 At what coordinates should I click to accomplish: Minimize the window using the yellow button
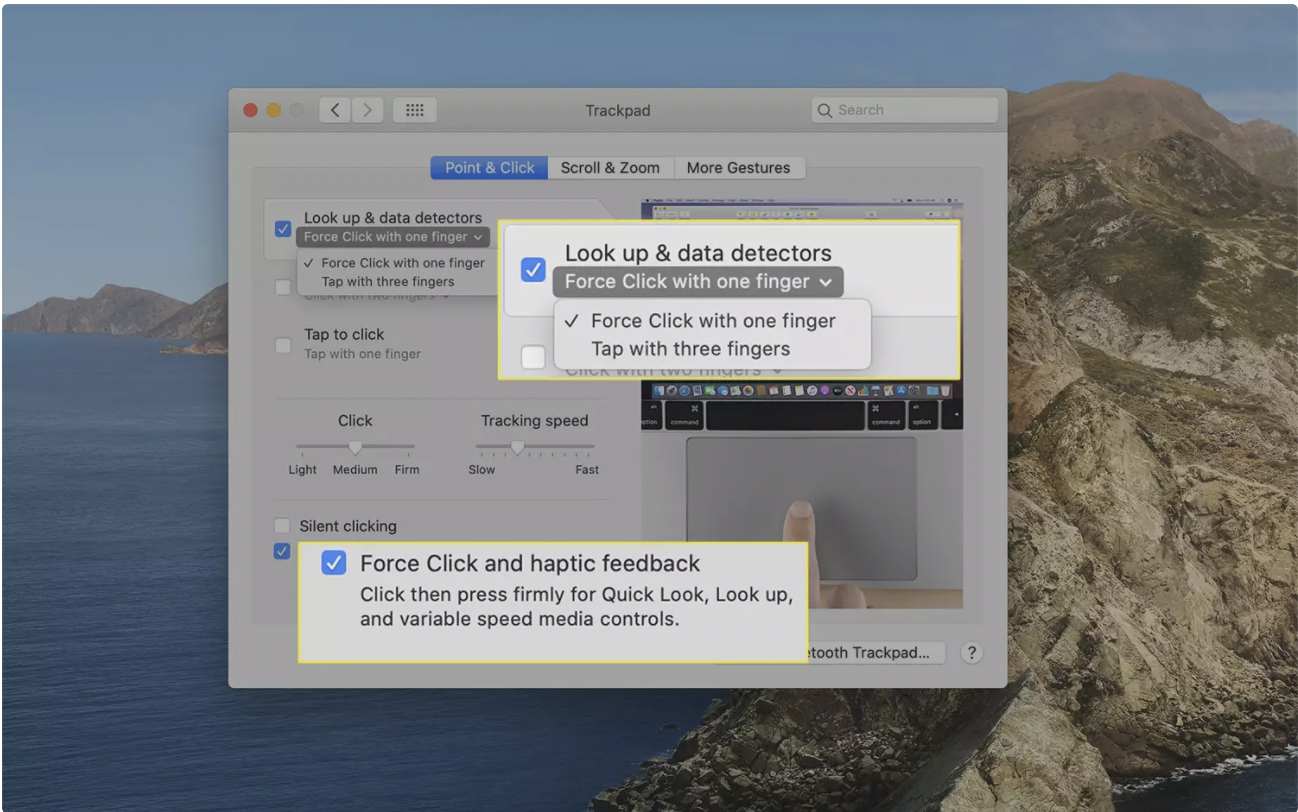(273, 110)
